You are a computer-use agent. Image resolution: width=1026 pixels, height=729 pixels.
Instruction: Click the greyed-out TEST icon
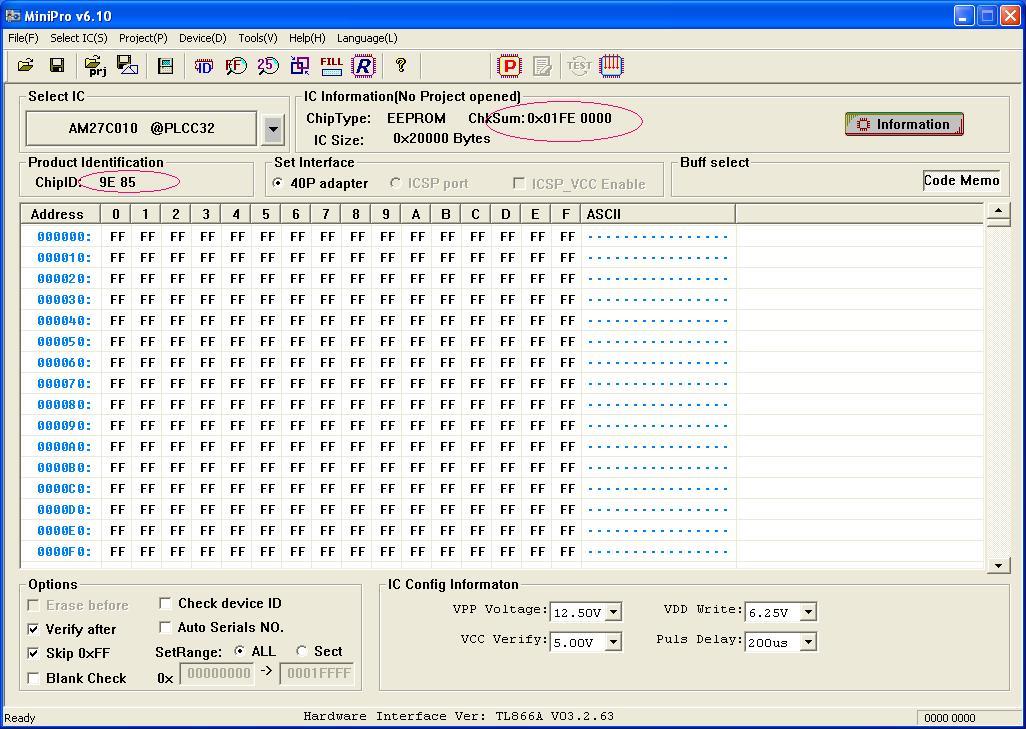(x=579, y=65)
